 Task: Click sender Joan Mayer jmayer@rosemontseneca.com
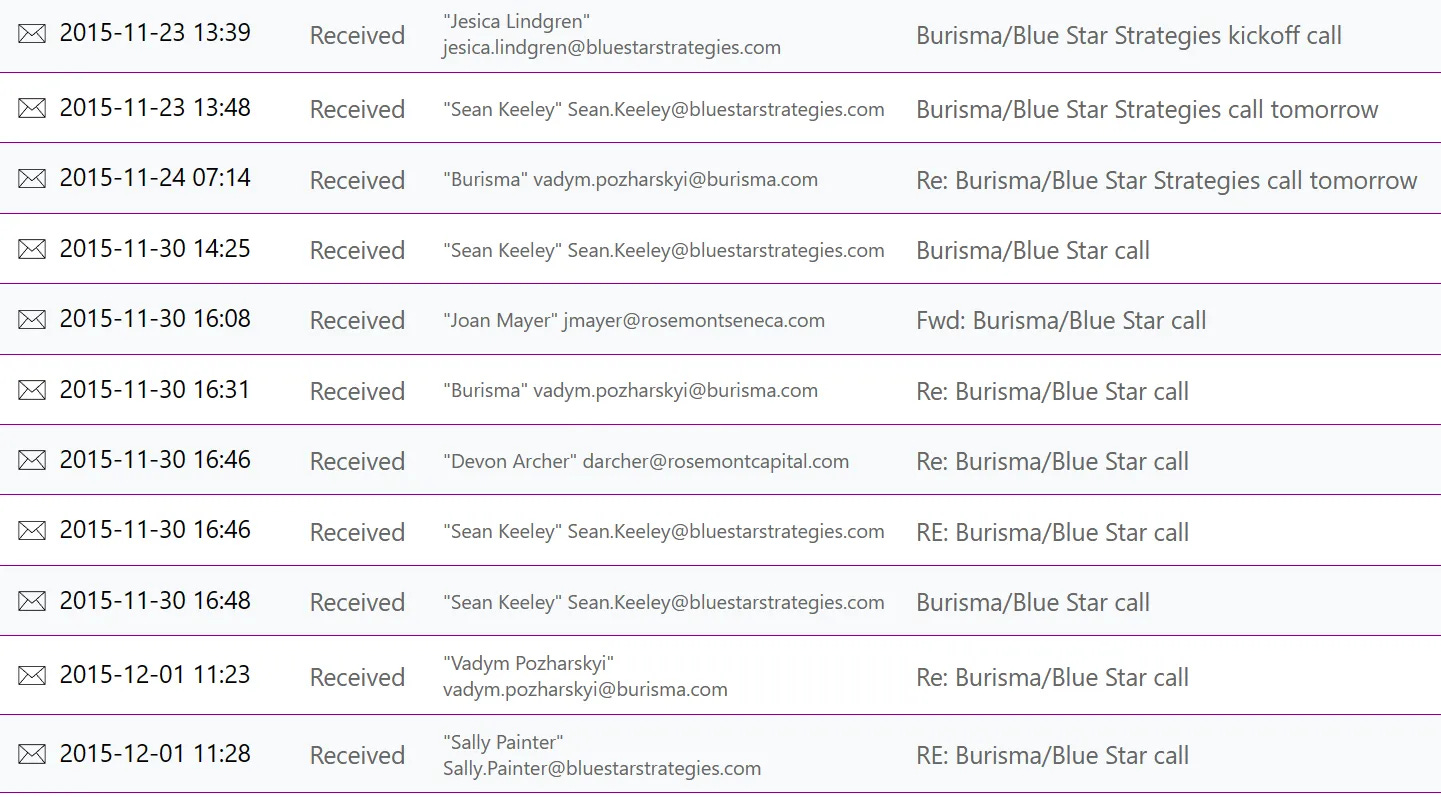[x=634, y=321]
